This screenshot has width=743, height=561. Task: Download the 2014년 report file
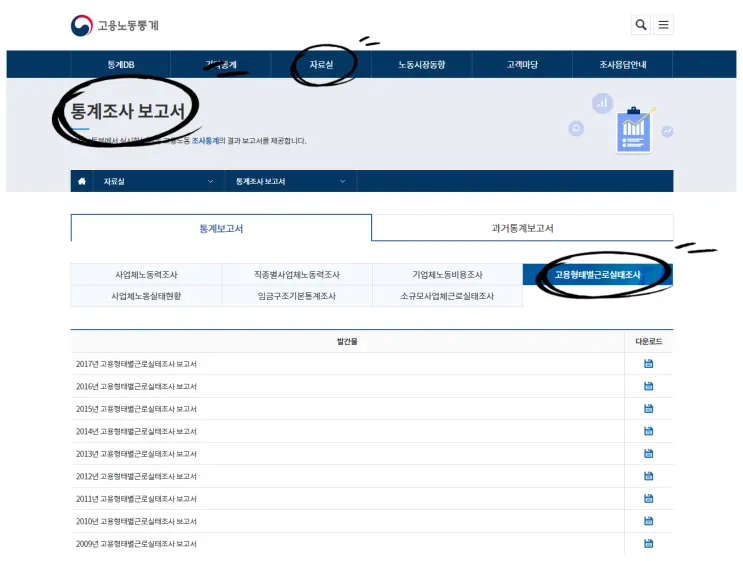[648, 431]
